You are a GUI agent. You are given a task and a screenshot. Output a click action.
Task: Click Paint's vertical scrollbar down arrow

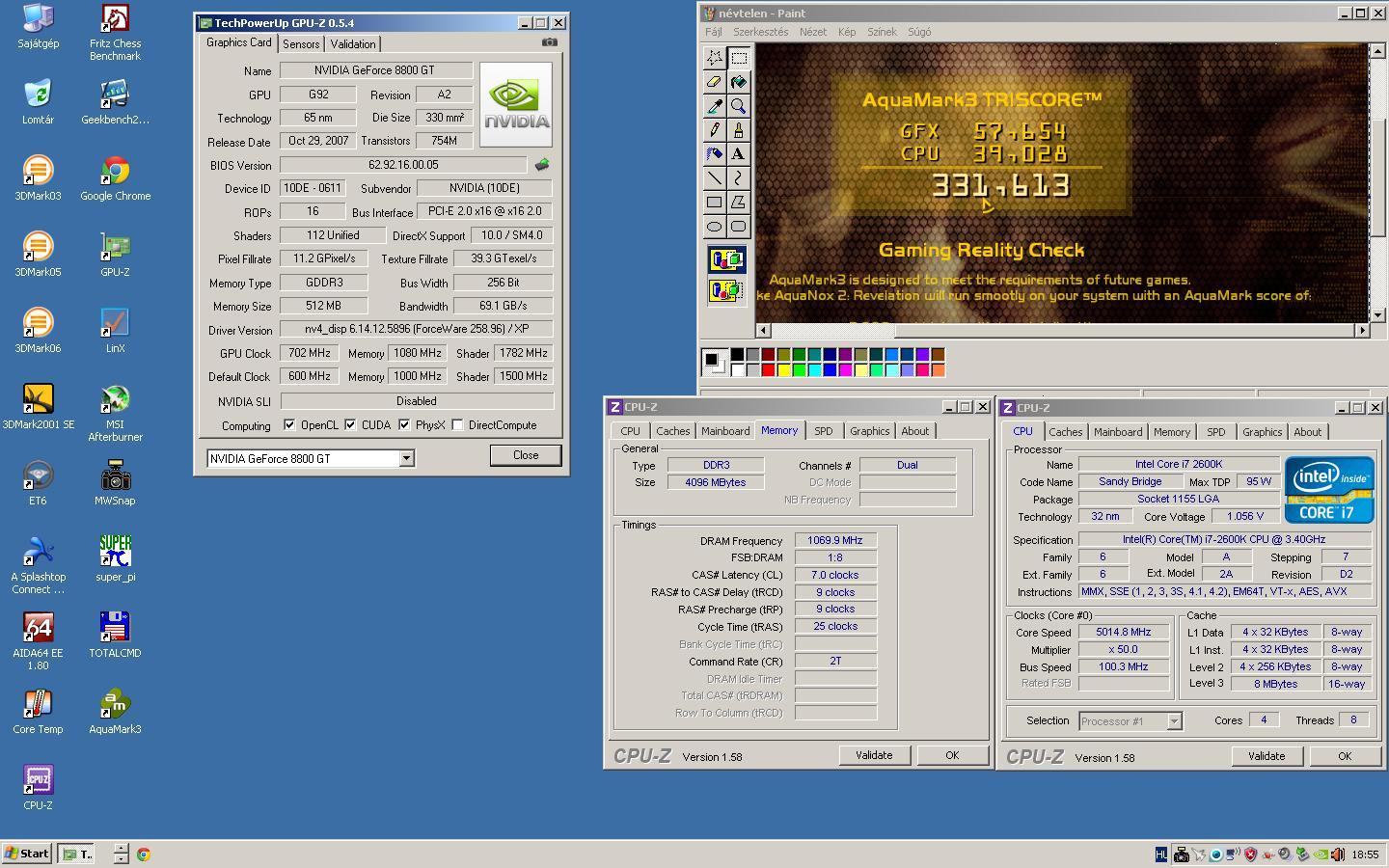pyautogui.click(x=1377, y=314)
